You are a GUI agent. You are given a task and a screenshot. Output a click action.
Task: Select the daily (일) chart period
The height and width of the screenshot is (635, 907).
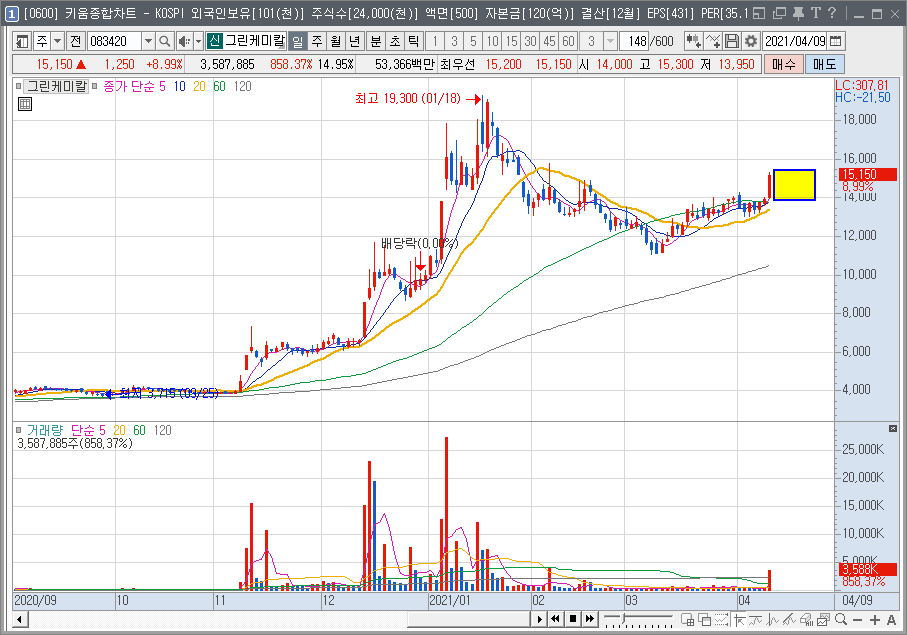[297, 41]
